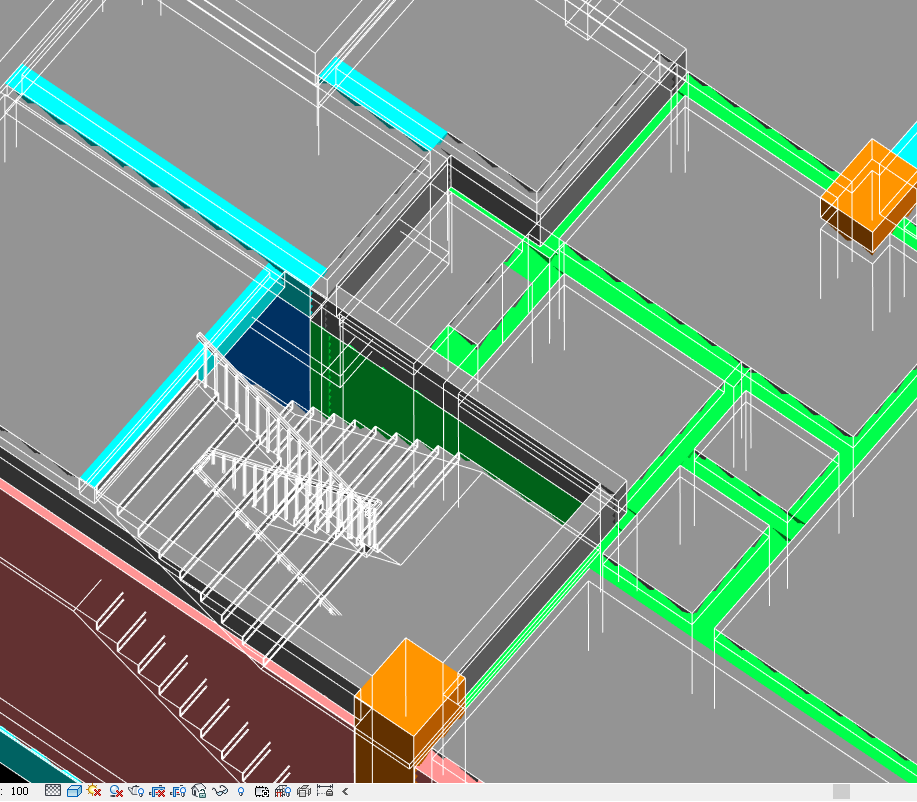Toggle the Sun Path setting
Image resolution: width=917 pixels, height=802 pixels.
tap(94, 791)
